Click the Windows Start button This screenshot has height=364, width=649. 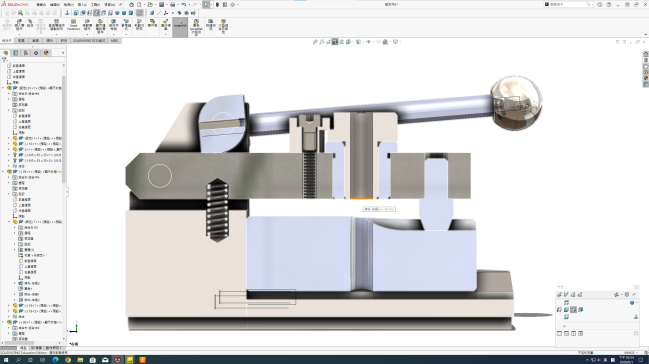point(6,360)
